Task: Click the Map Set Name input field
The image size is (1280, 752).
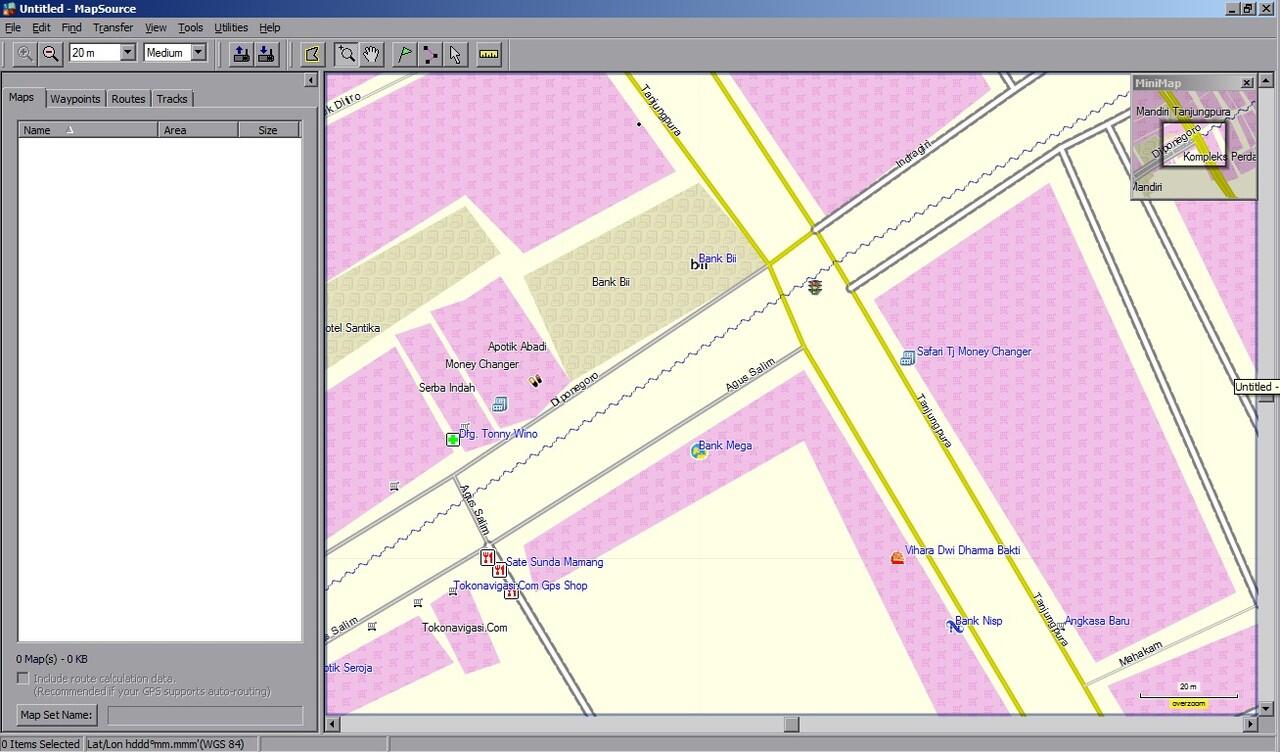Action: (205, 716)
